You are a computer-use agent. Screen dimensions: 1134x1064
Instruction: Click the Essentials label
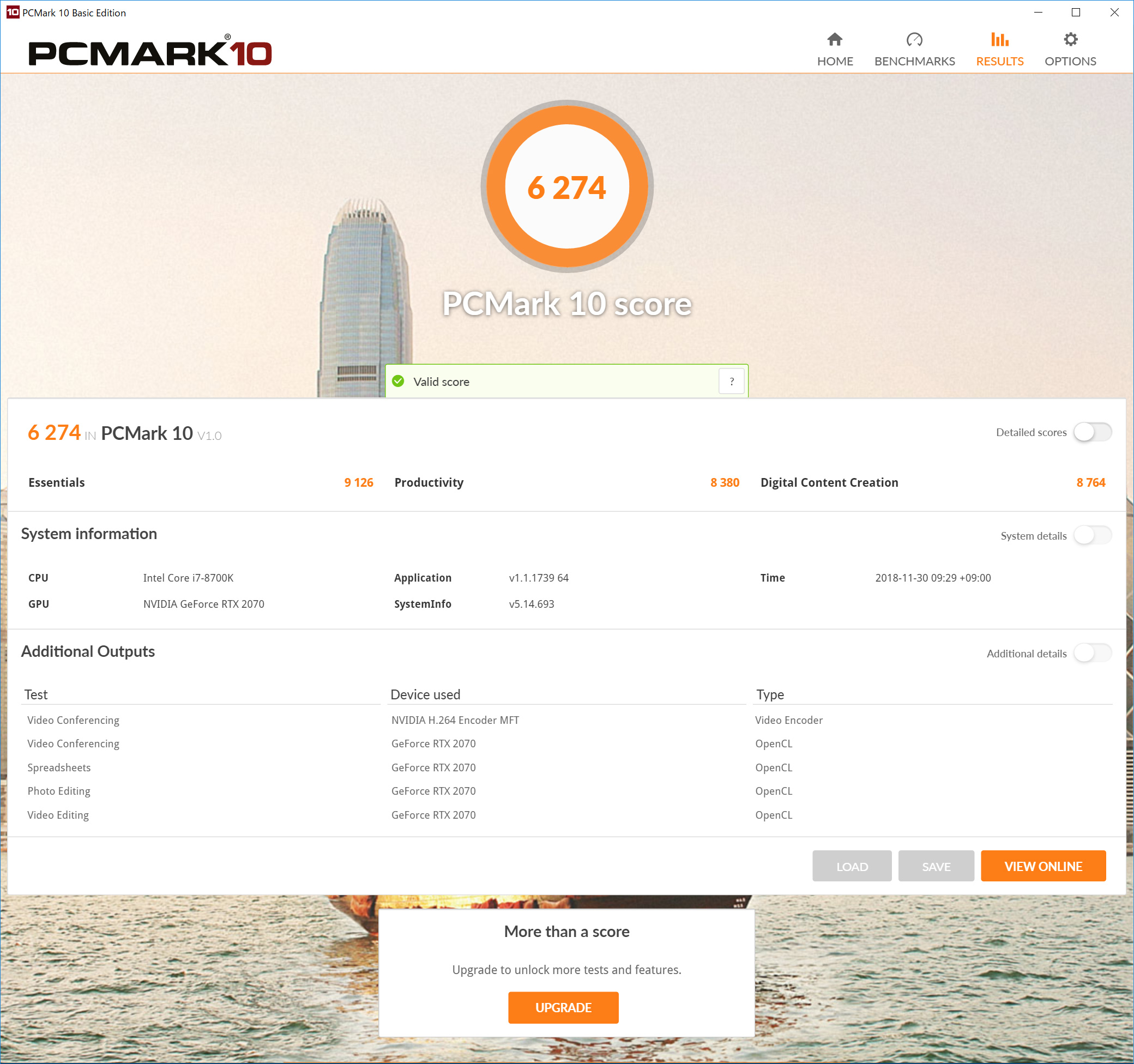57,482
